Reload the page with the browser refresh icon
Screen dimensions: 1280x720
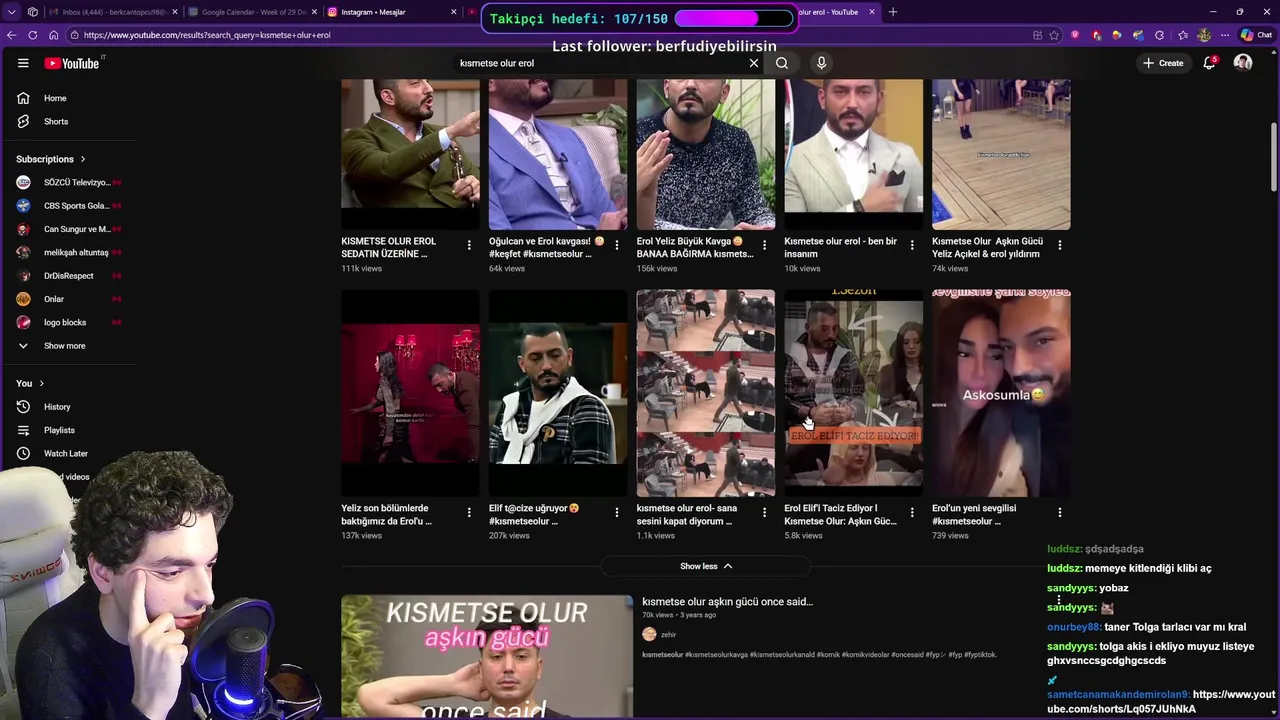point(32,35)
